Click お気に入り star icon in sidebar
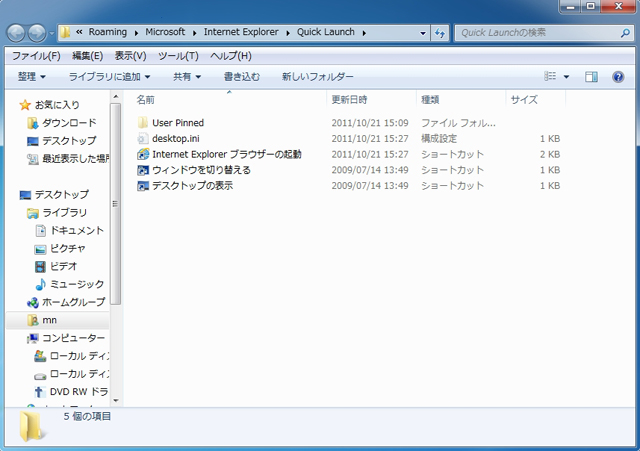The height and width of the screenshot is (451, 640). point(25,105)
